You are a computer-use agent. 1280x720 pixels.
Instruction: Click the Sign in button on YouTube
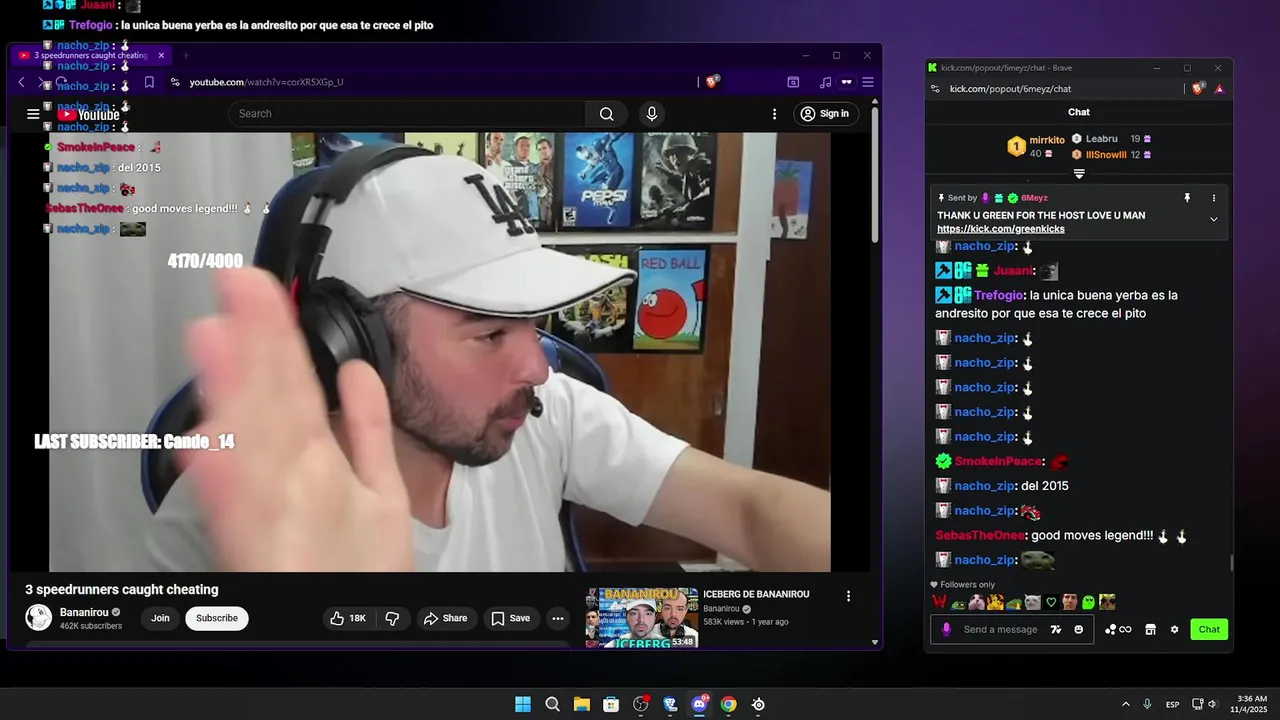[x=825, y=114]
